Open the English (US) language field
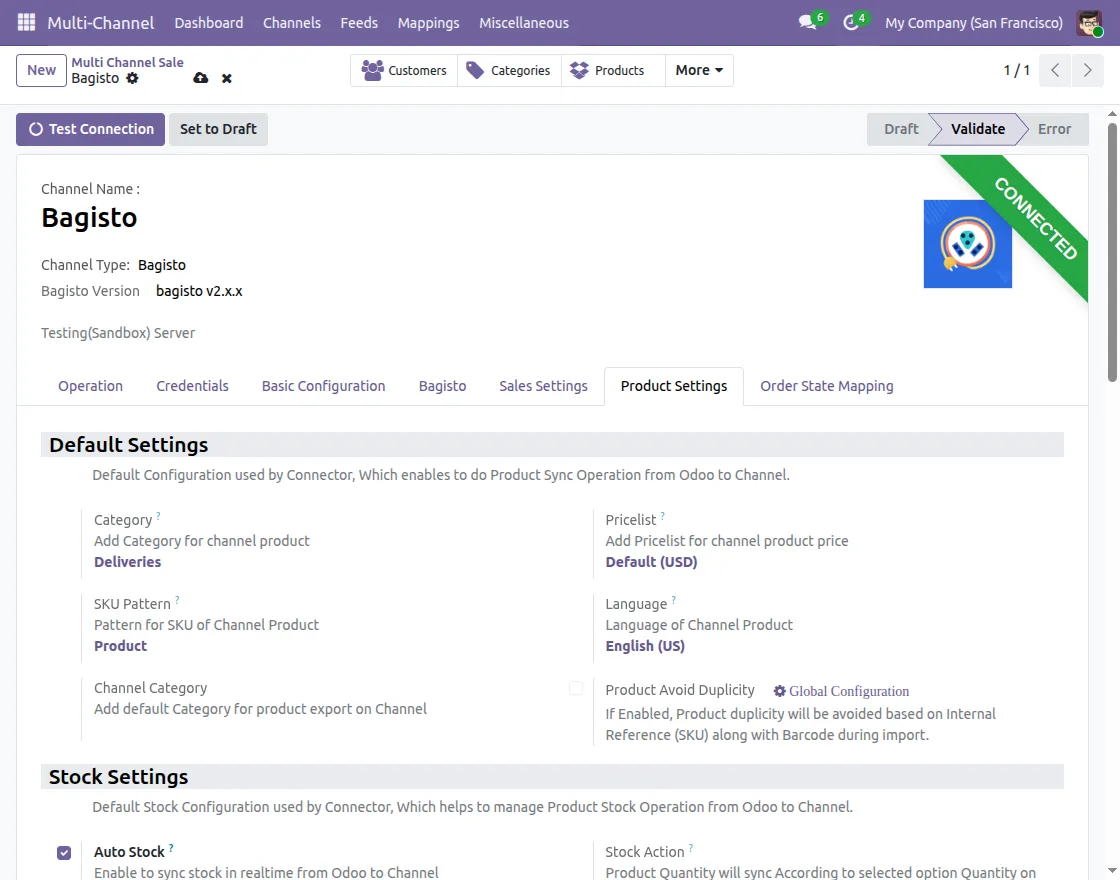This screenshot has width=1120, height=880. 645,646
